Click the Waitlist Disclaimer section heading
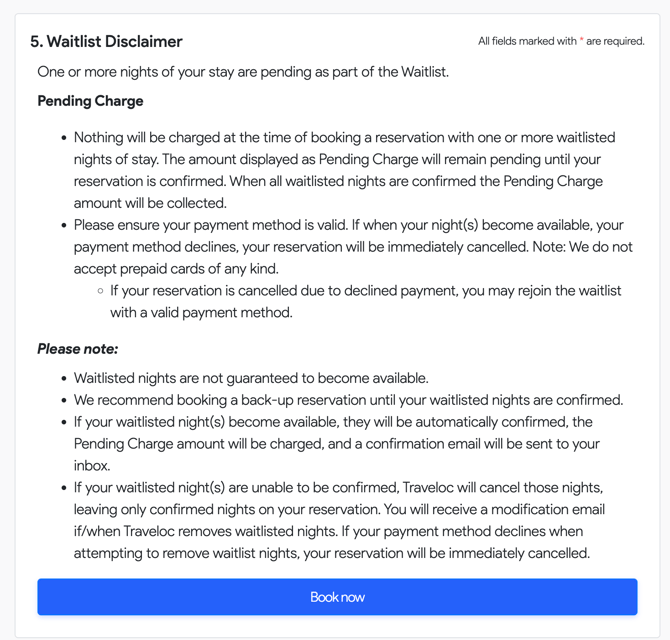Image resolution: width=670 pixels, height=640 pixels. pos(106,41)
